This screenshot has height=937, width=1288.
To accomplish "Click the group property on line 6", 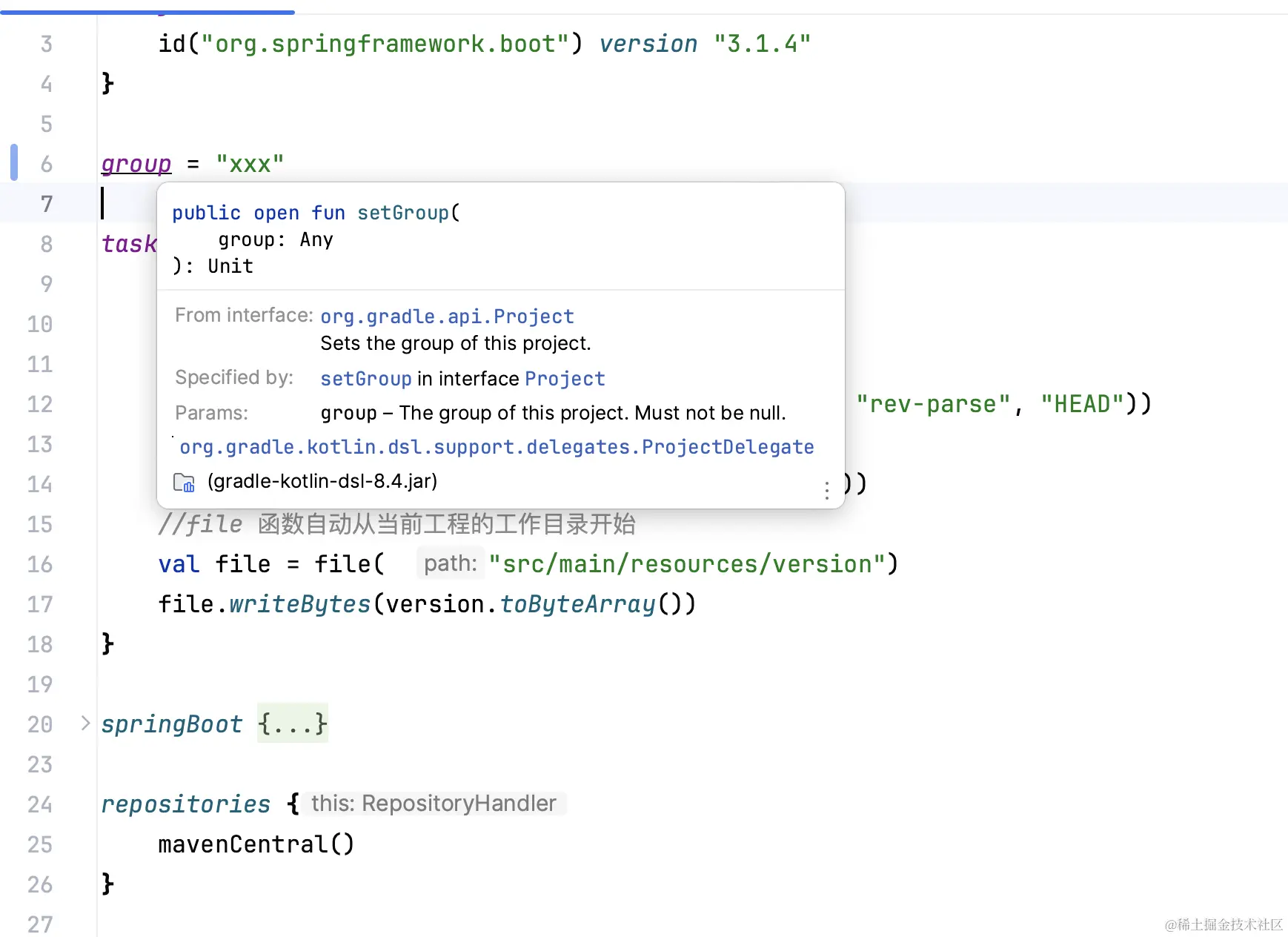I will 136,164.
